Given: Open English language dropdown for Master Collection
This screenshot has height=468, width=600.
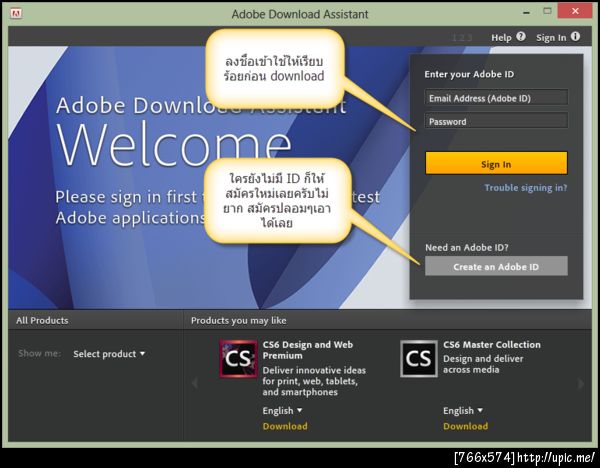Looking at the screenshot, I should pyautogui.click(x=463, y=411).
